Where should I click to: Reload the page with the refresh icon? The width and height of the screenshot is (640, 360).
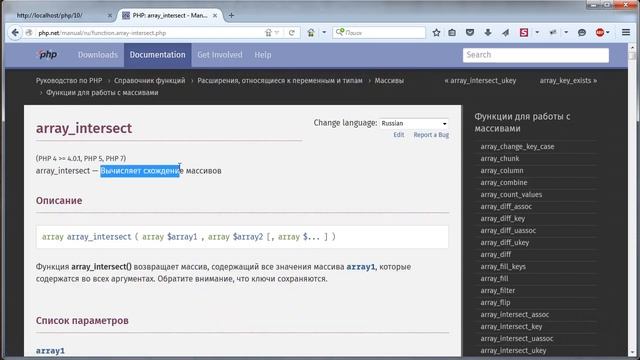point(291,33)
